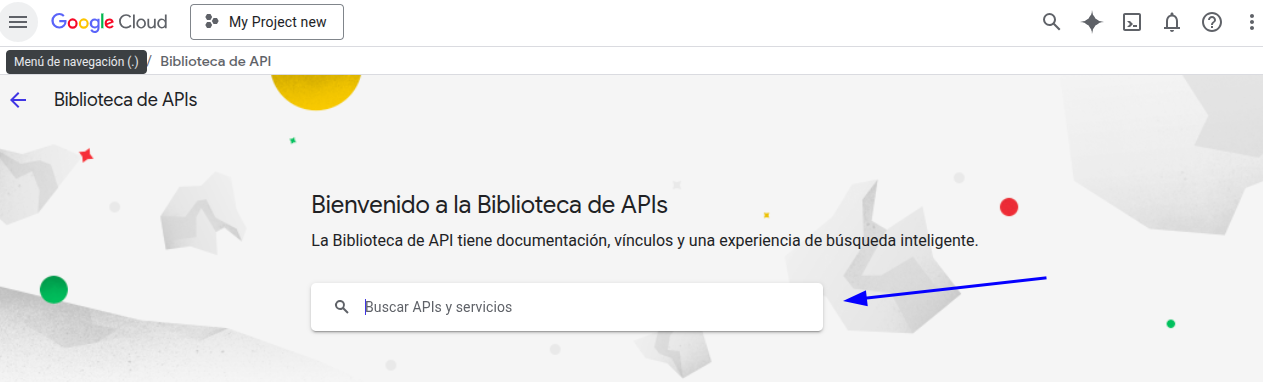The width and height of the screenshot is (1263, 382).
Task: Open Gemini AI sparkle assistant icon
Action: (1092, 22)
